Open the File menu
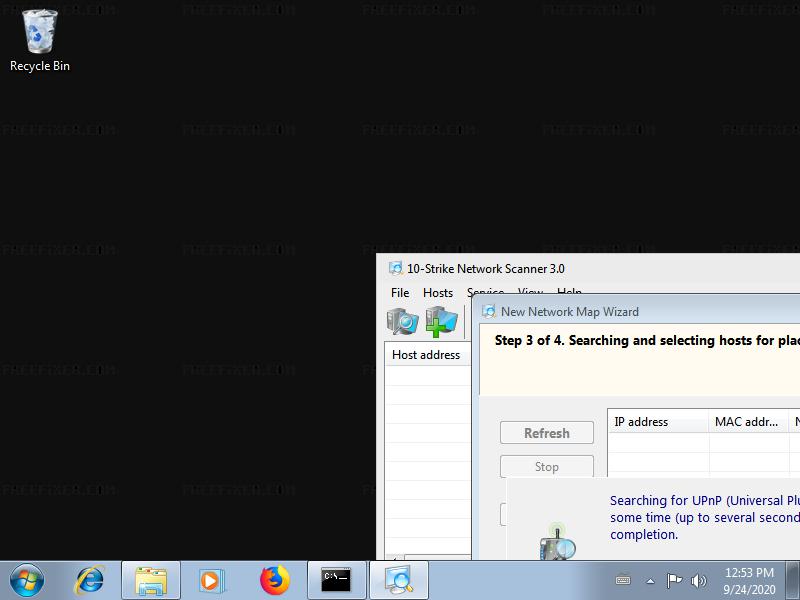The image size is (800, 600). coord(400,293)
